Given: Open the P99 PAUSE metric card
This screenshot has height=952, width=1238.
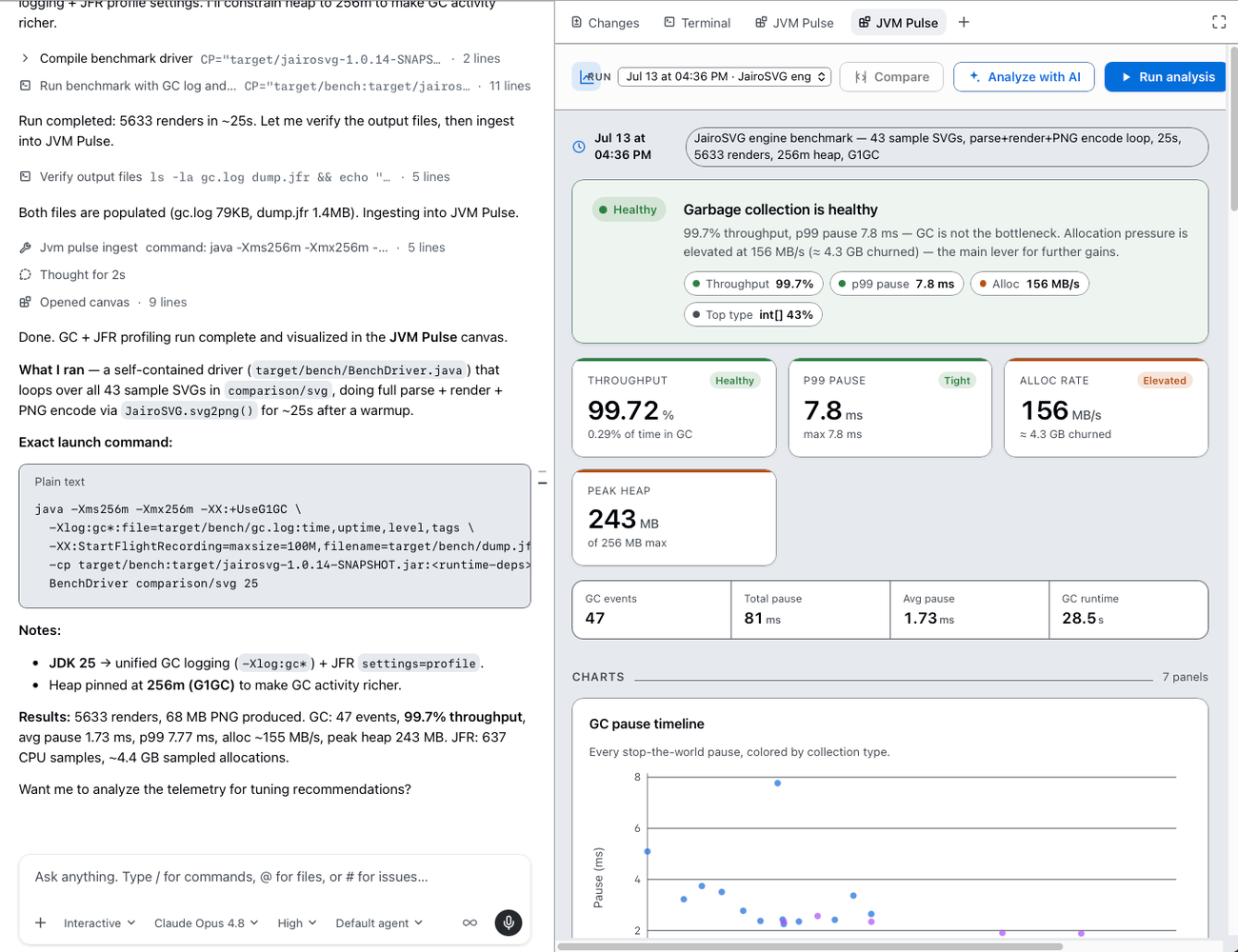Looking at the screenshot, I should click(x=890, y=407).
